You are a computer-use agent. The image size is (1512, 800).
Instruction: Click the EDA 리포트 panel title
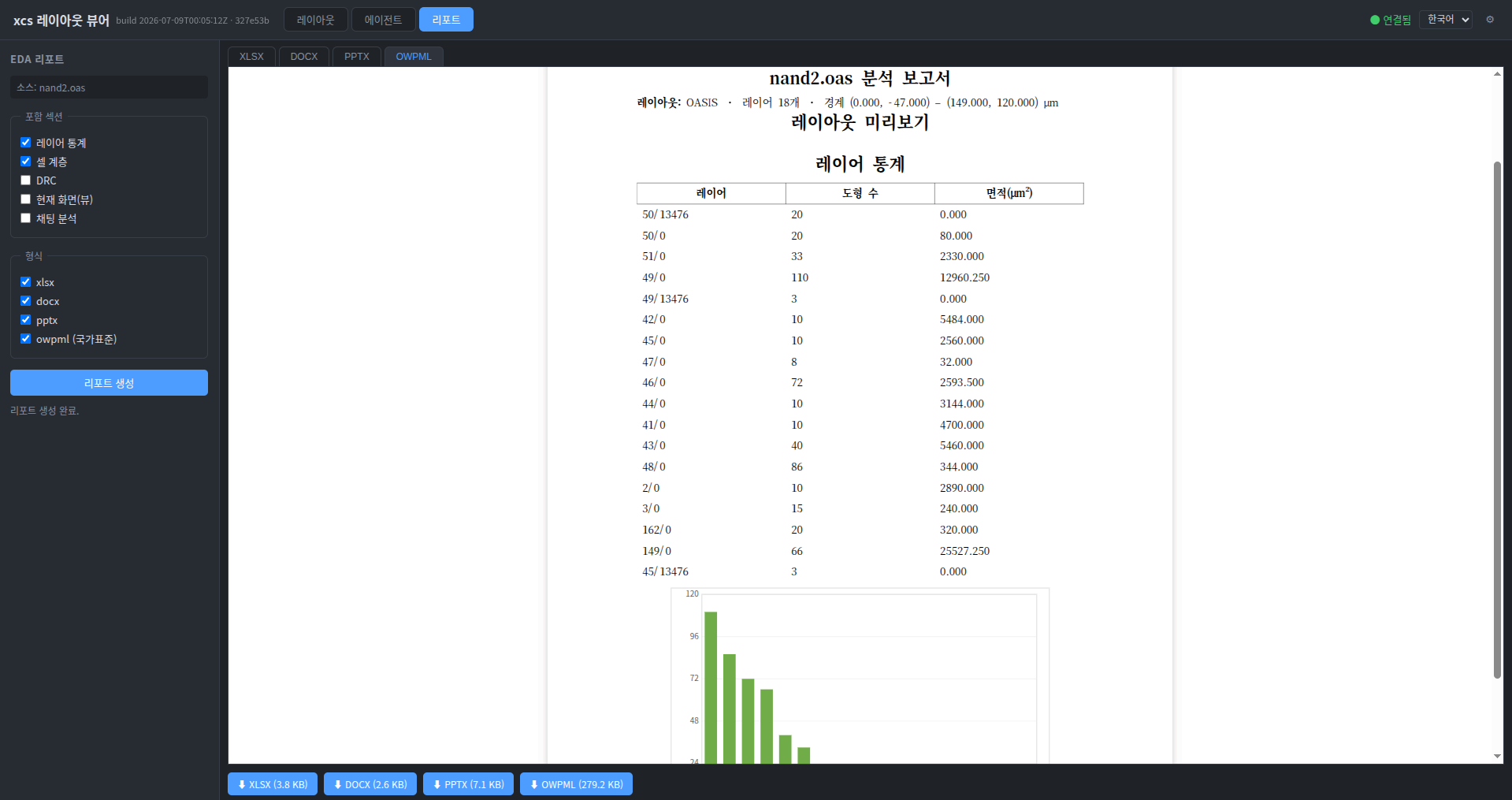point(37,59)
